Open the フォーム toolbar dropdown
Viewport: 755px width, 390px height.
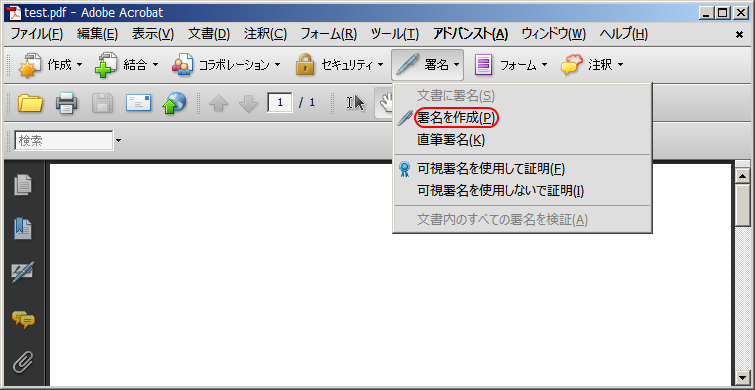click(511, 65)
